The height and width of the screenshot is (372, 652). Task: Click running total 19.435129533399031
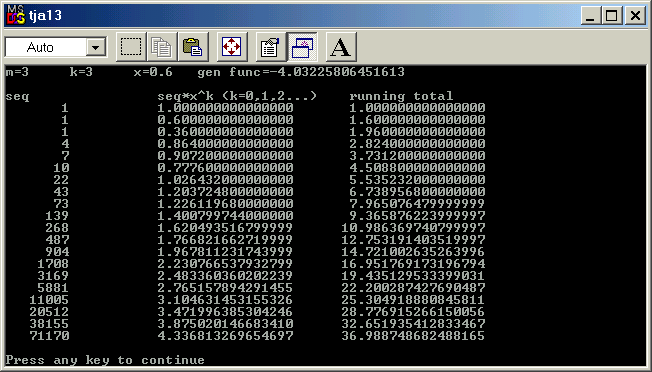click(x=413, y=276)
